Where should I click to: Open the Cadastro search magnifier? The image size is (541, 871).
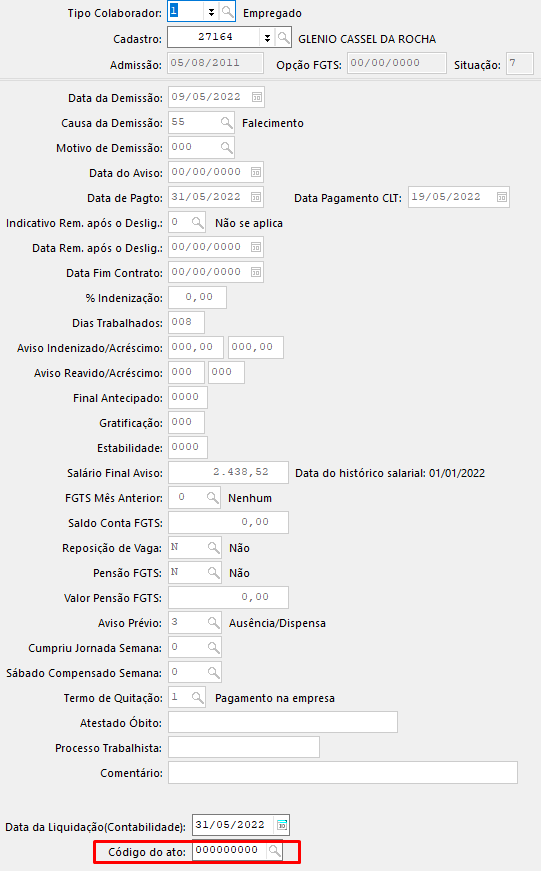pyautogui.click(x=283, y=38)
